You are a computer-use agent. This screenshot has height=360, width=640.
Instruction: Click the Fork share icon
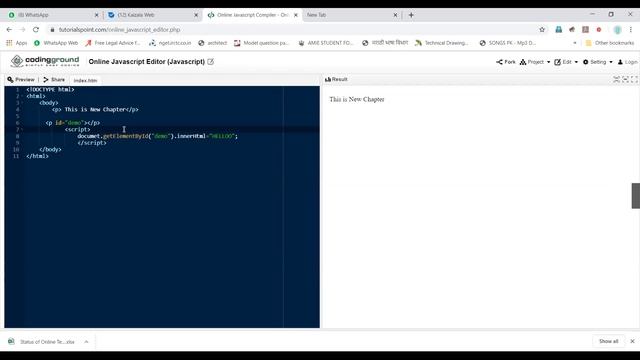click(499, 62)
